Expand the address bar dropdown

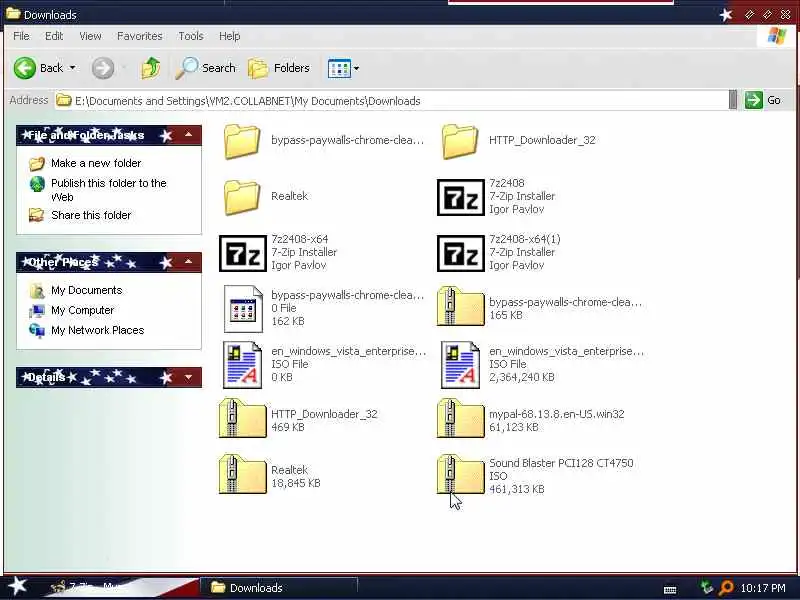point(733,100)
